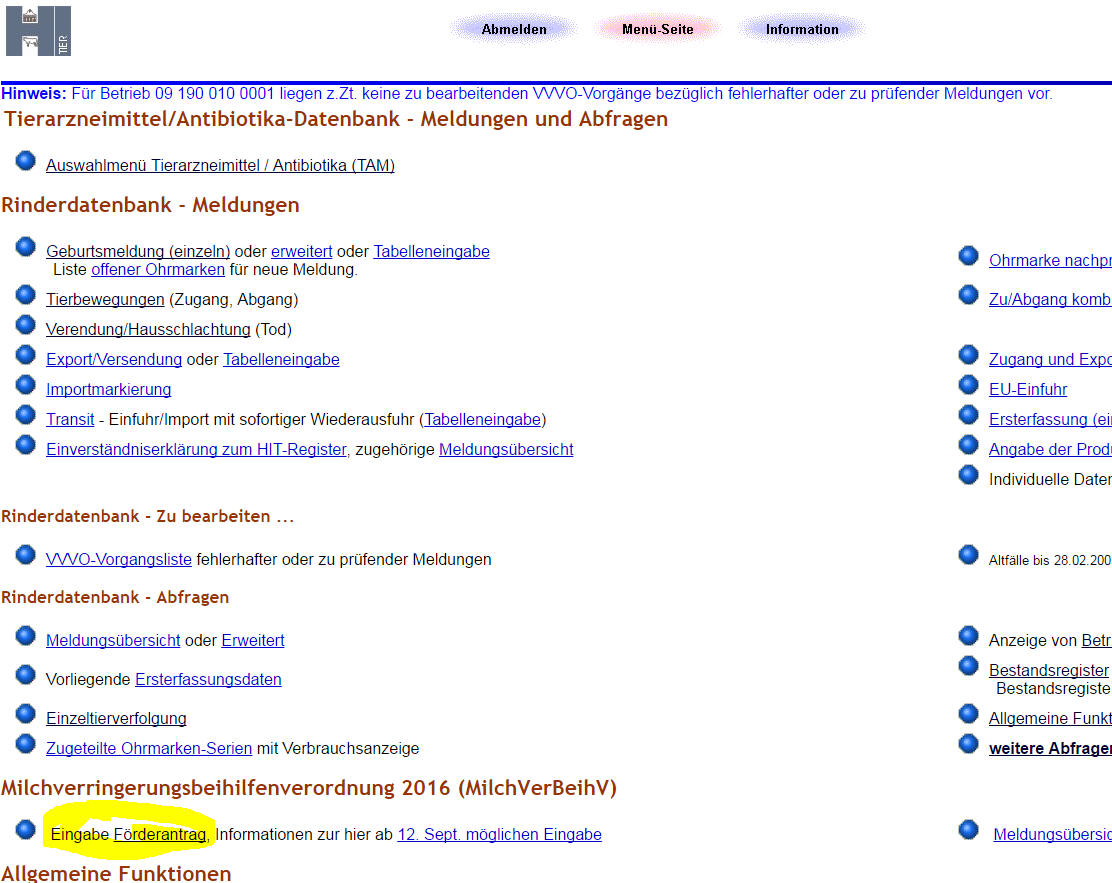
Task: Click blue bullet next to EU-Einfuhr
Action: click(968, 386)
